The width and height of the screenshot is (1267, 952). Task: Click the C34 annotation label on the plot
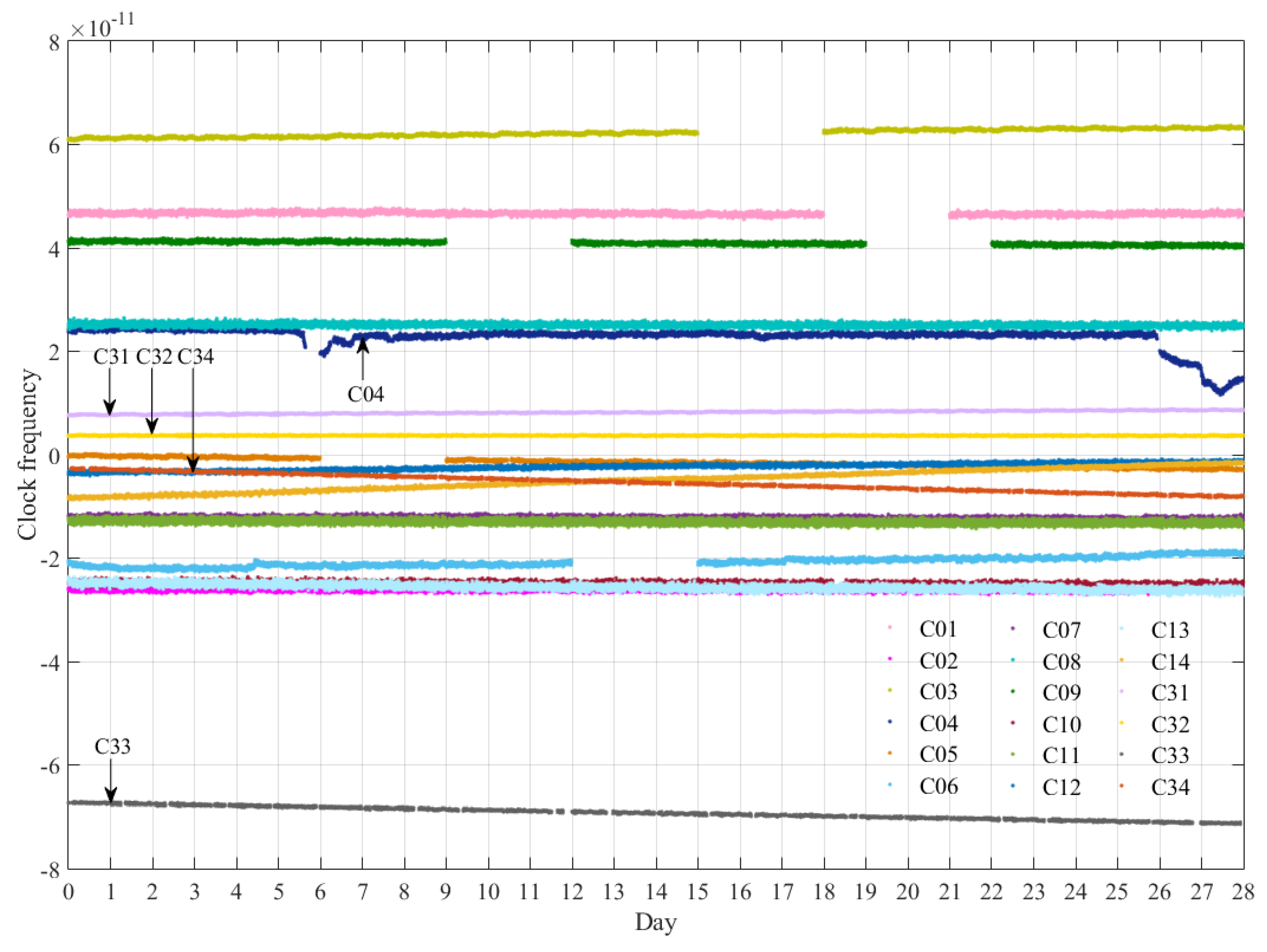[x=196, y=357]
